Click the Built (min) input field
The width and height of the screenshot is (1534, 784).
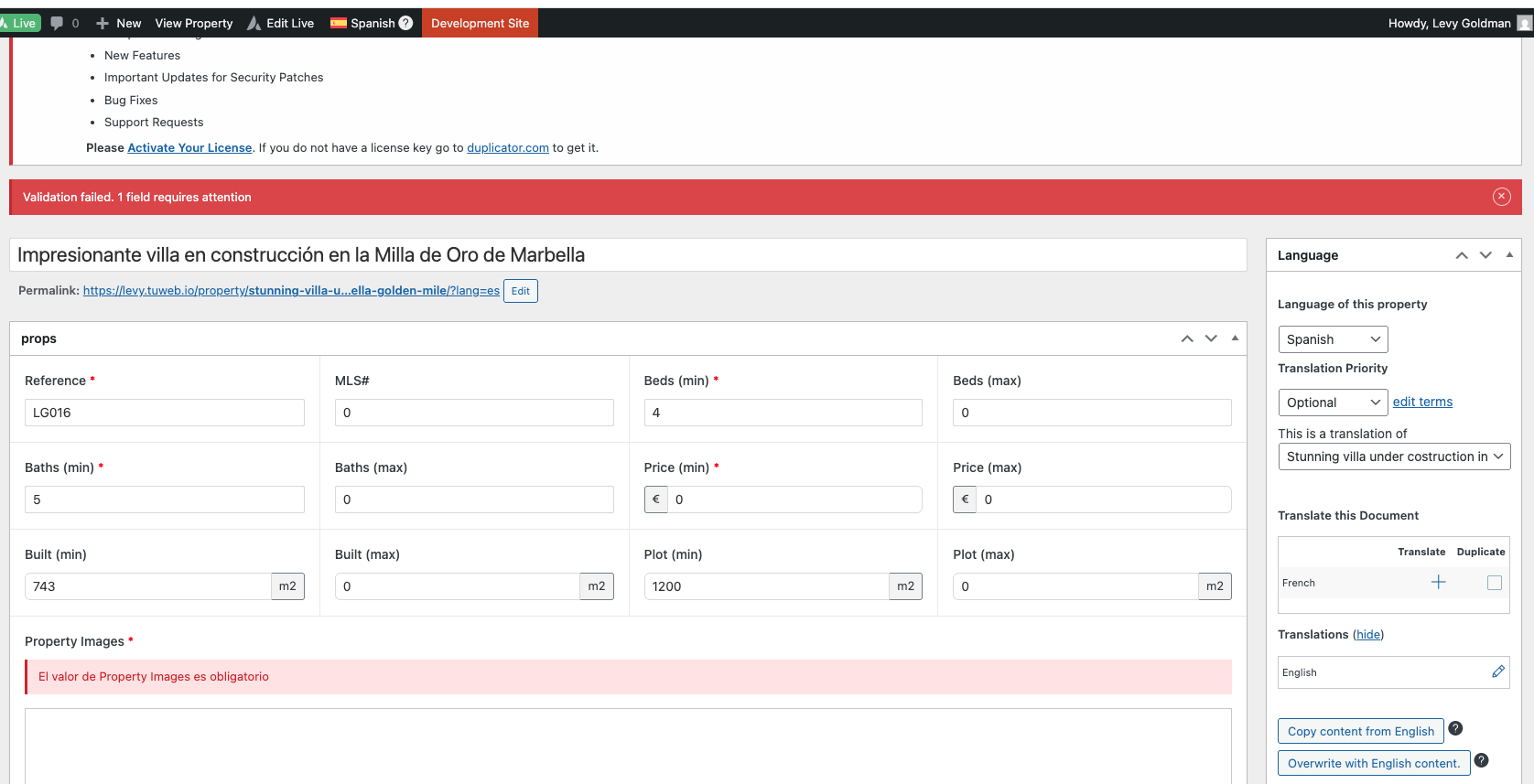148,586
